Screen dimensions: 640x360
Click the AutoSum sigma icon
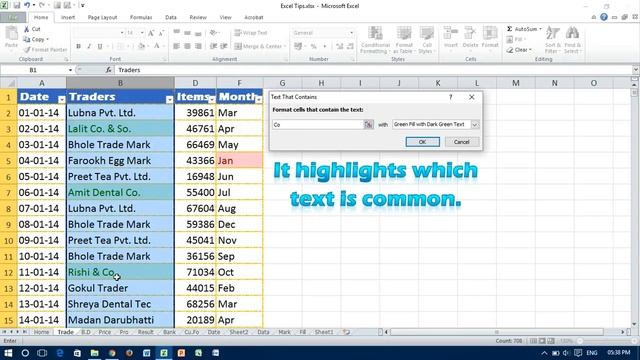tap(509, 29)
